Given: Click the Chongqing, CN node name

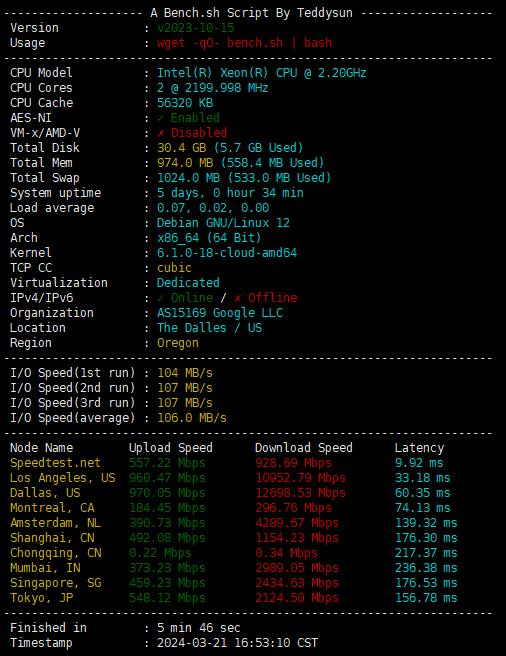Looking at the screenshot, I should 55,553.
